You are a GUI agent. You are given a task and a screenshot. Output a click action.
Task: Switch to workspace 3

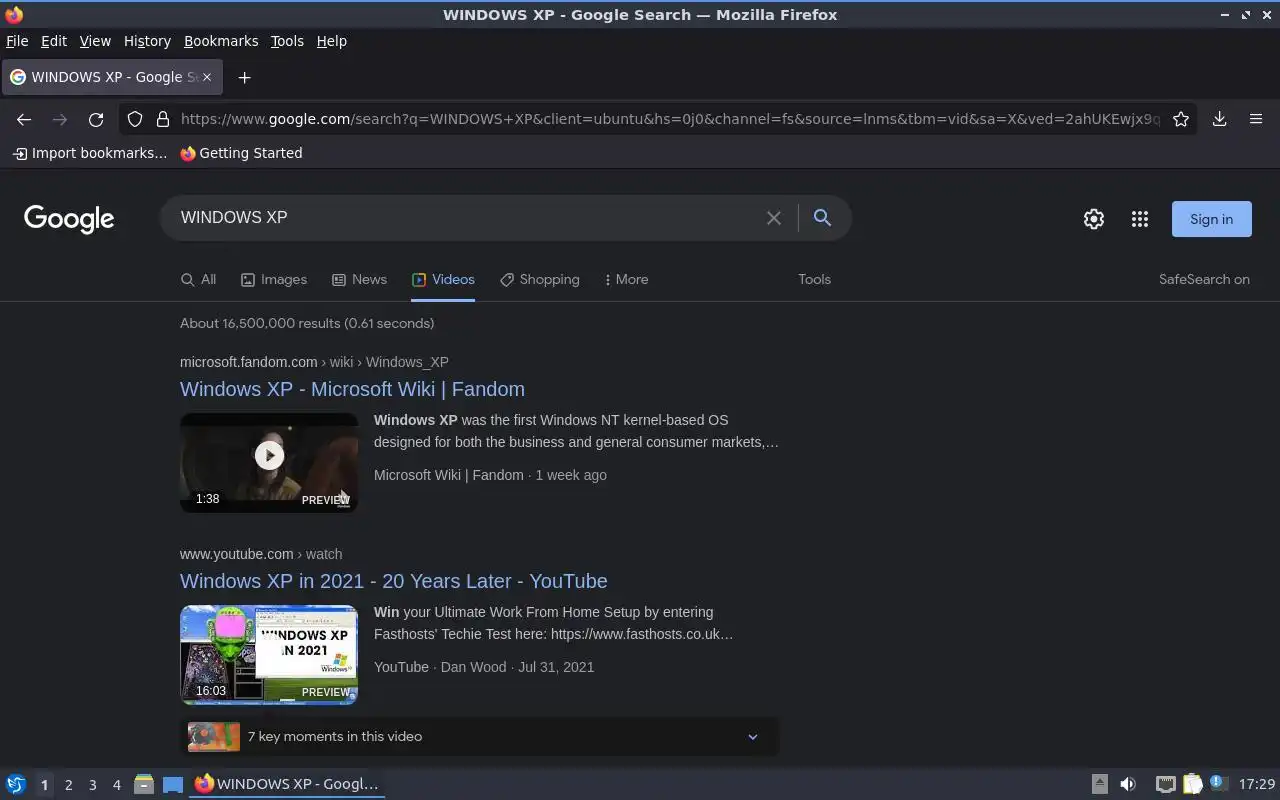(92, 785)
